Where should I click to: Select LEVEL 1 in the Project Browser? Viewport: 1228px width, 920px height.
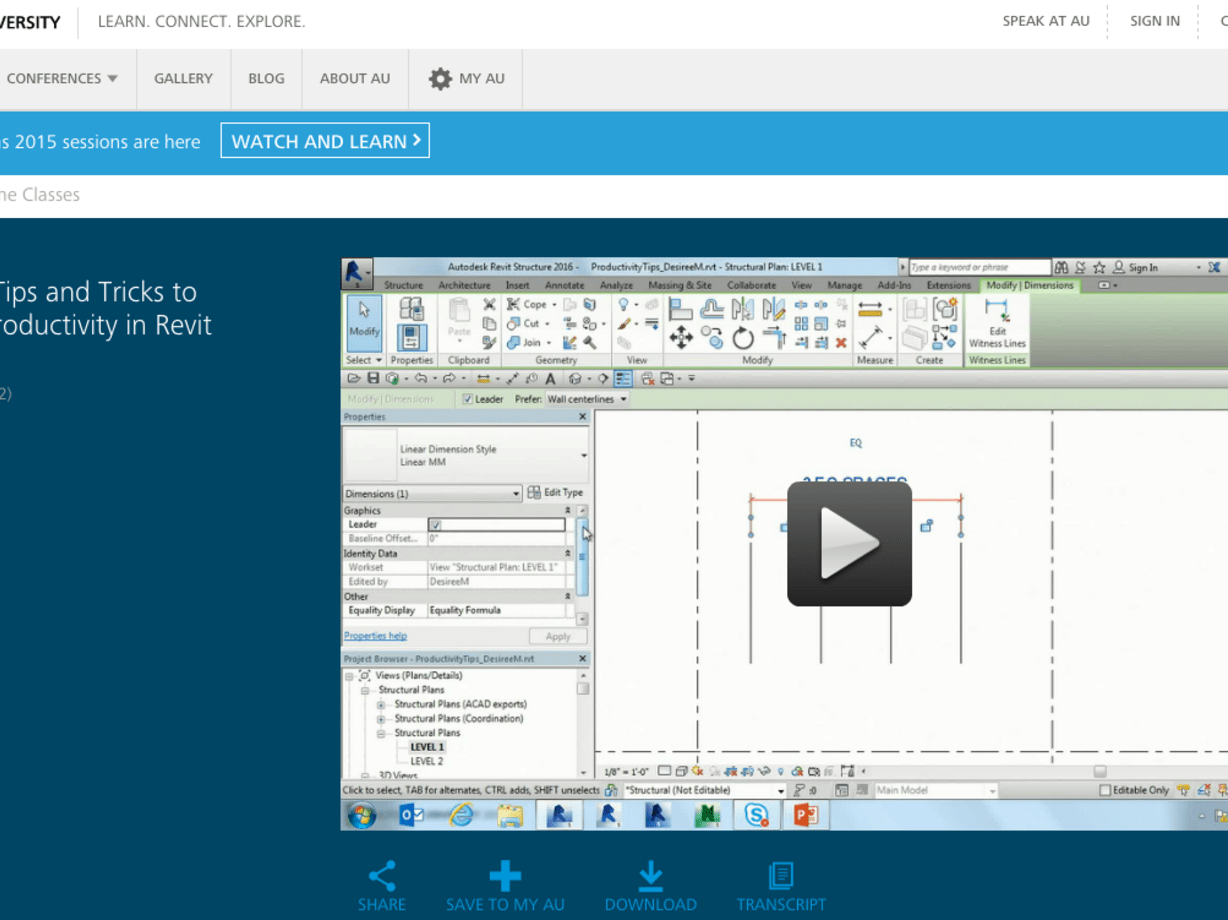point(427,747)
